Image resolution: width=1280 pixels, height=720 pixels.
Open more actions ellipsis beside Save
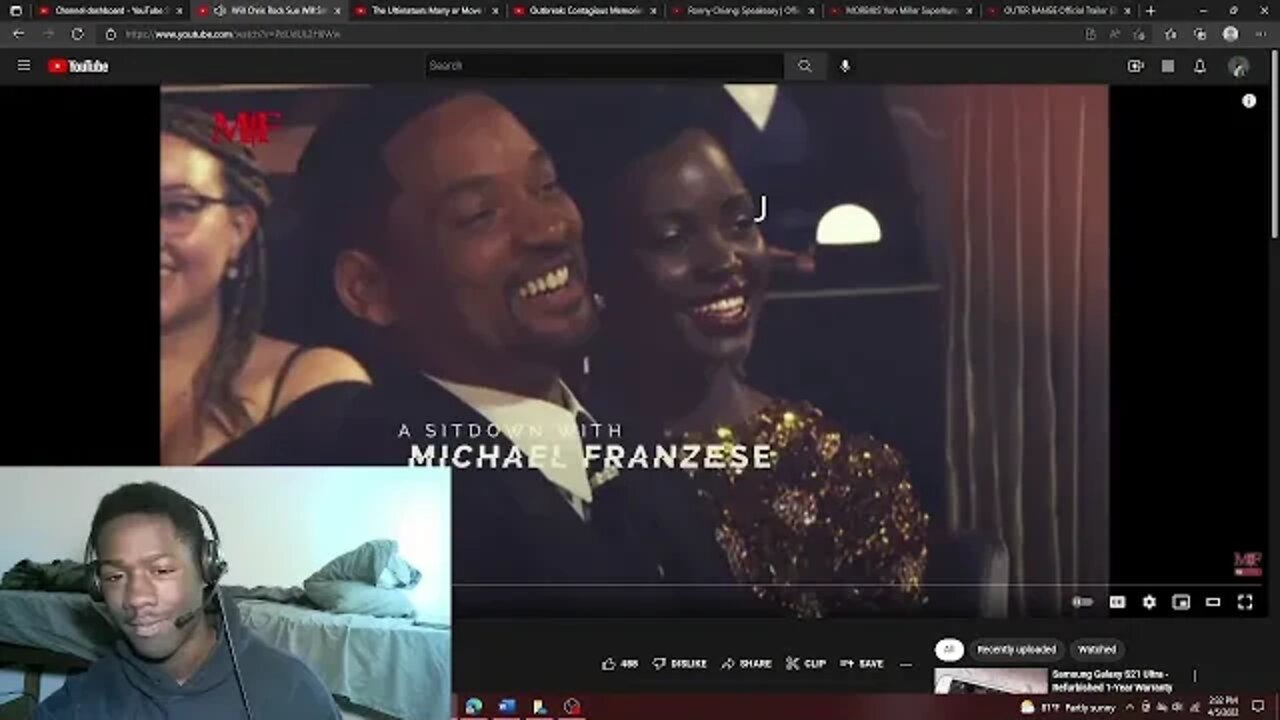(906, 663)
